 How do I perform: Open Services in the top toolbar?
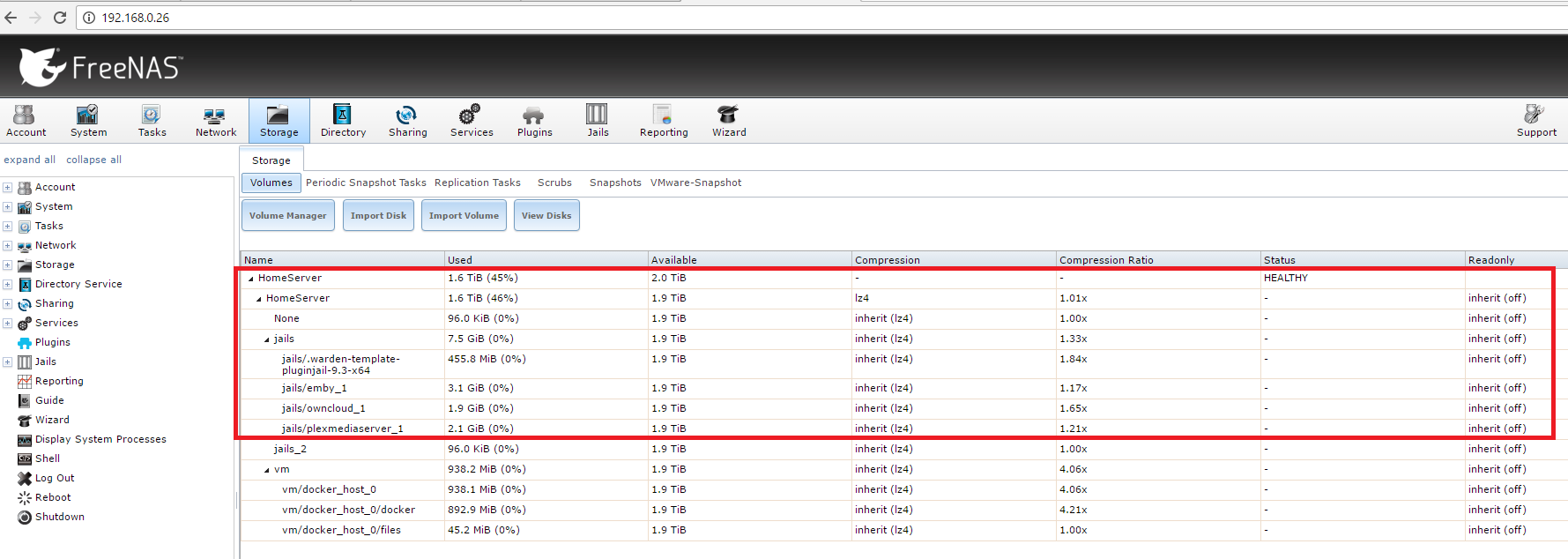(x=472, y=121)
